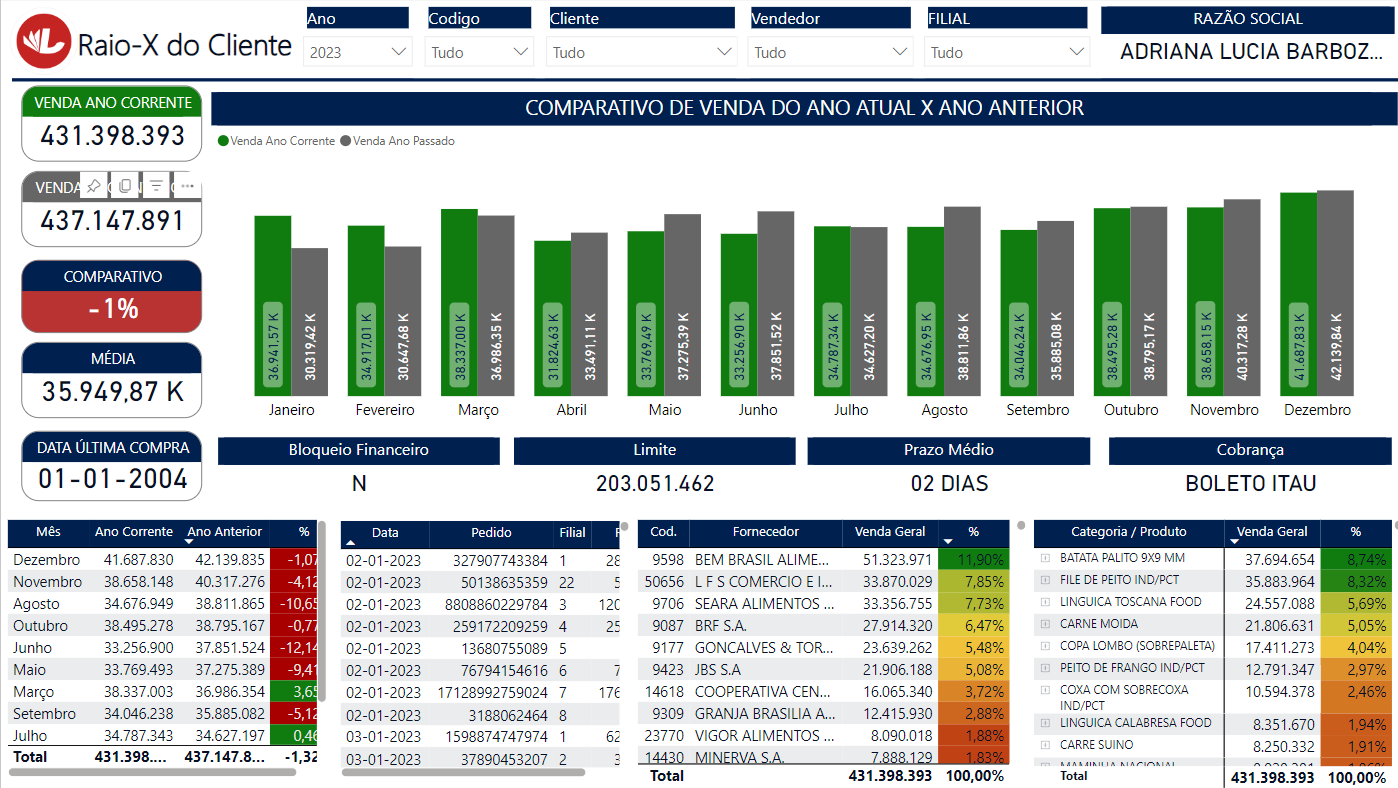Expand LINGUICA TOSCANA FOOD row
Image resolution: width=1398 pixels, height=788 pixels.
tap(1045, 602)
